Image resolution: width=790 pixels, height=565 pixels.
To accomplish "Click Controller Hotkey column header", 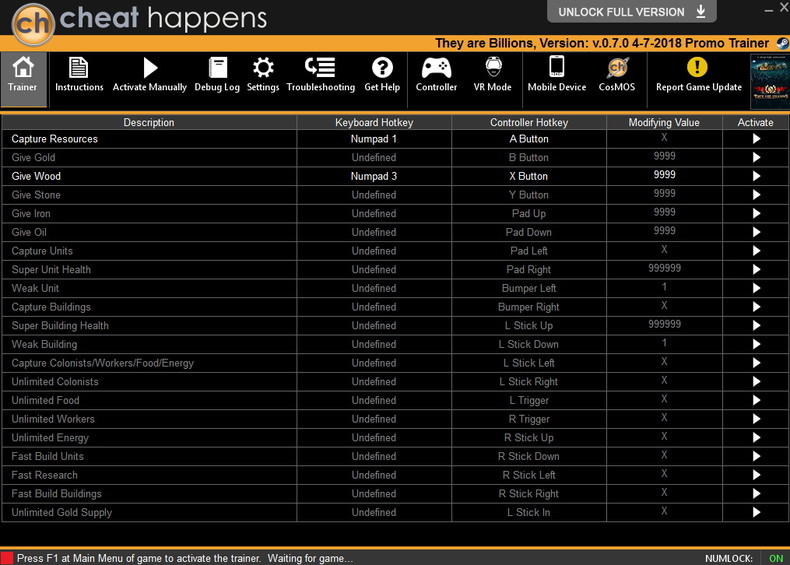I will point(529,122).
